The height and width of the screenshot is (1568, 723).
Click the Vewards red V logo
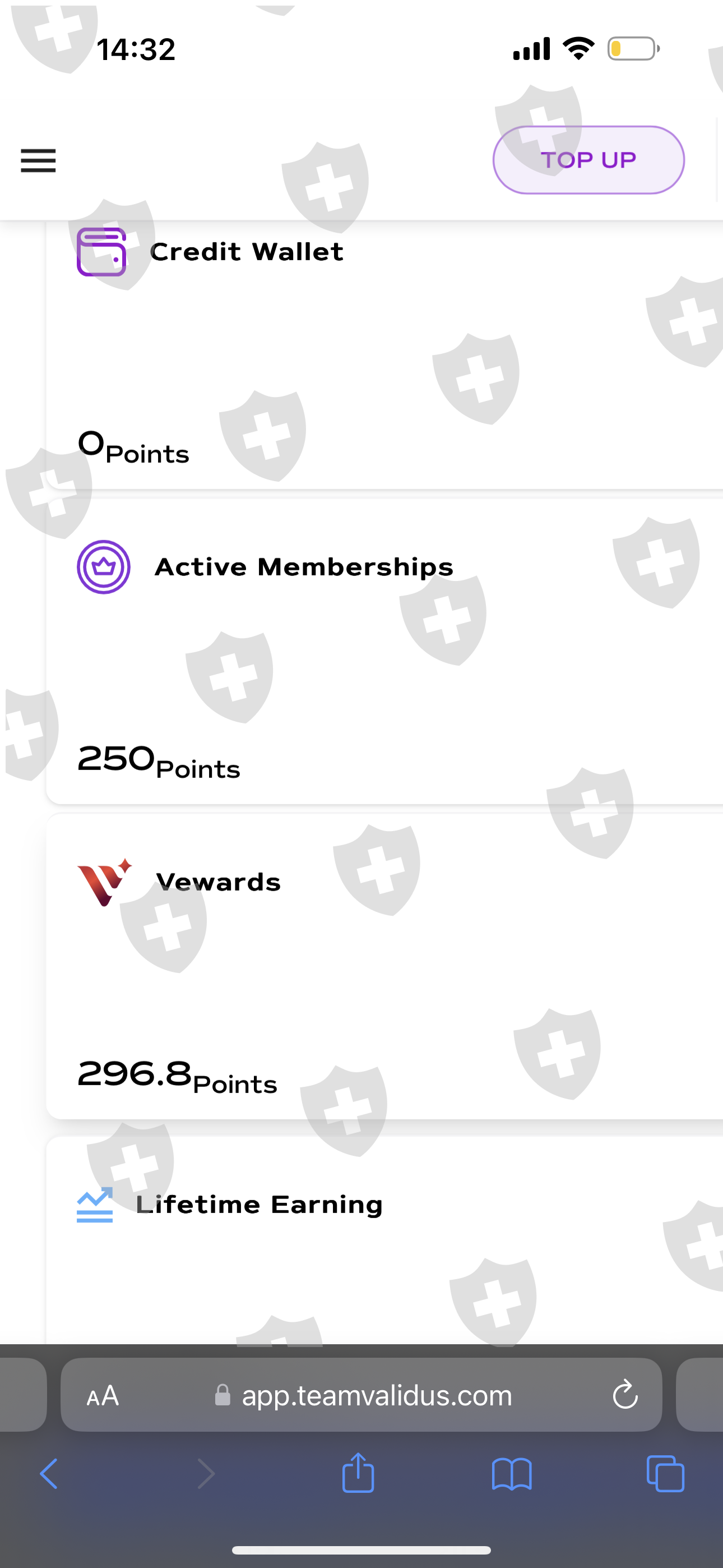[104, 882]
